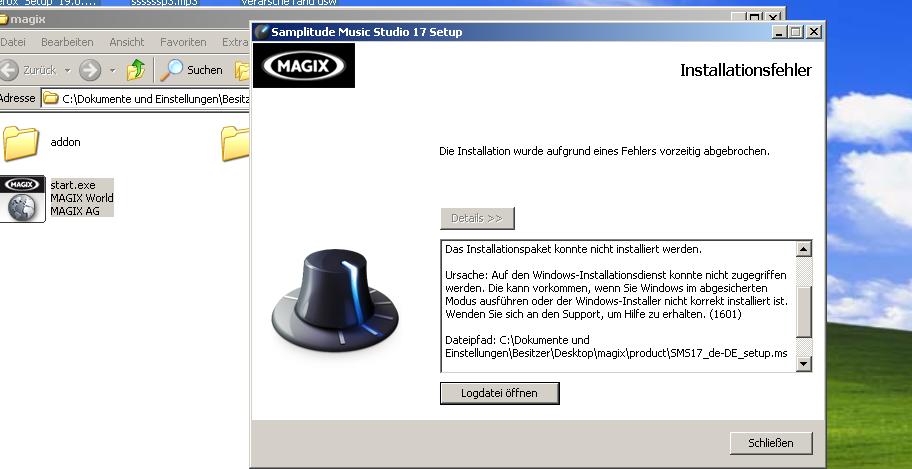Click forward arrow button in Explorer

coord(90,70)
